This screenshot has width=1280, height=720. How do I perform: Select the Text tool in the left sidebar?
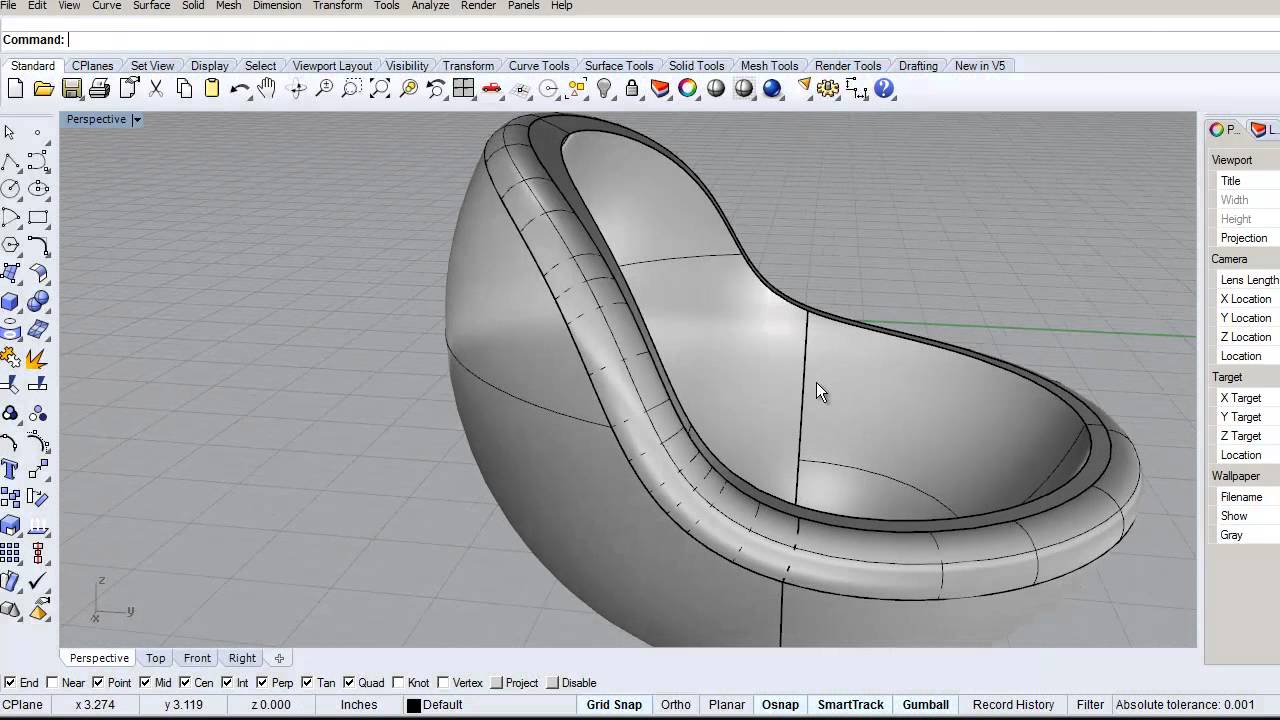(x=10, y=469)
